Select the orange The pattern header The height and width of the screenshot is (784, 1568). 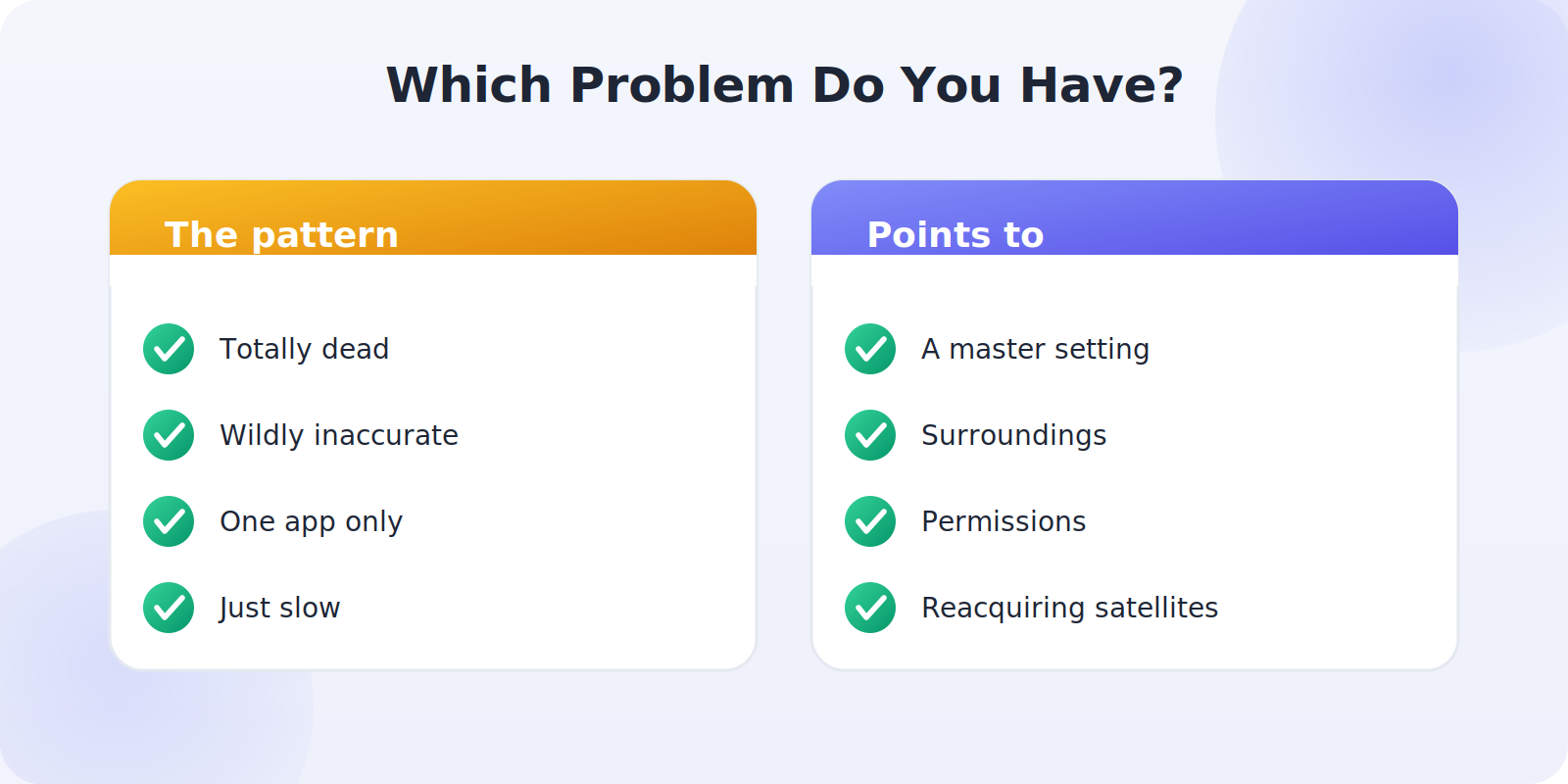coord(433,218)
